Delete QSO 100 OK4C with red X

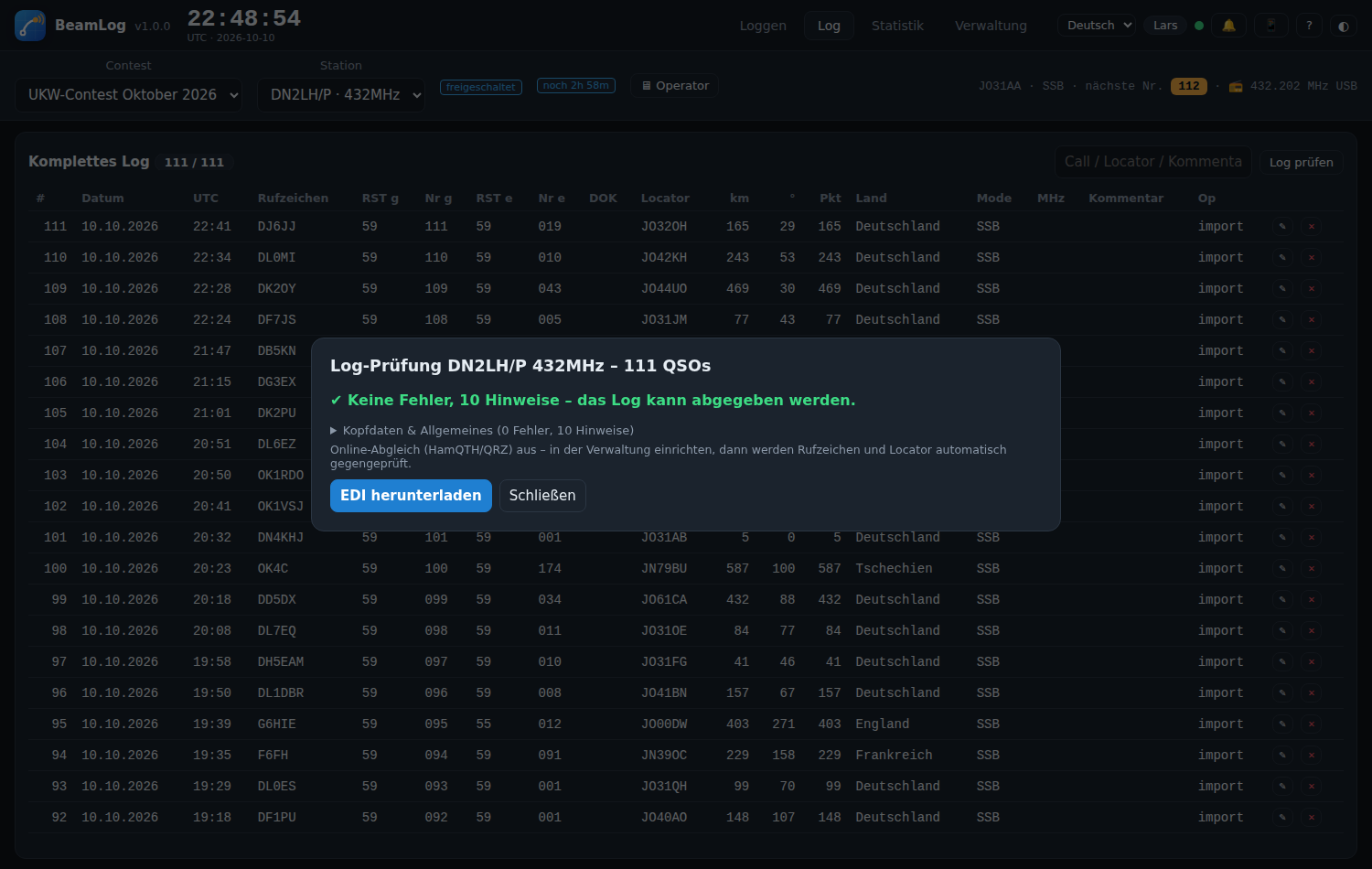click(x=1312, y=569)
